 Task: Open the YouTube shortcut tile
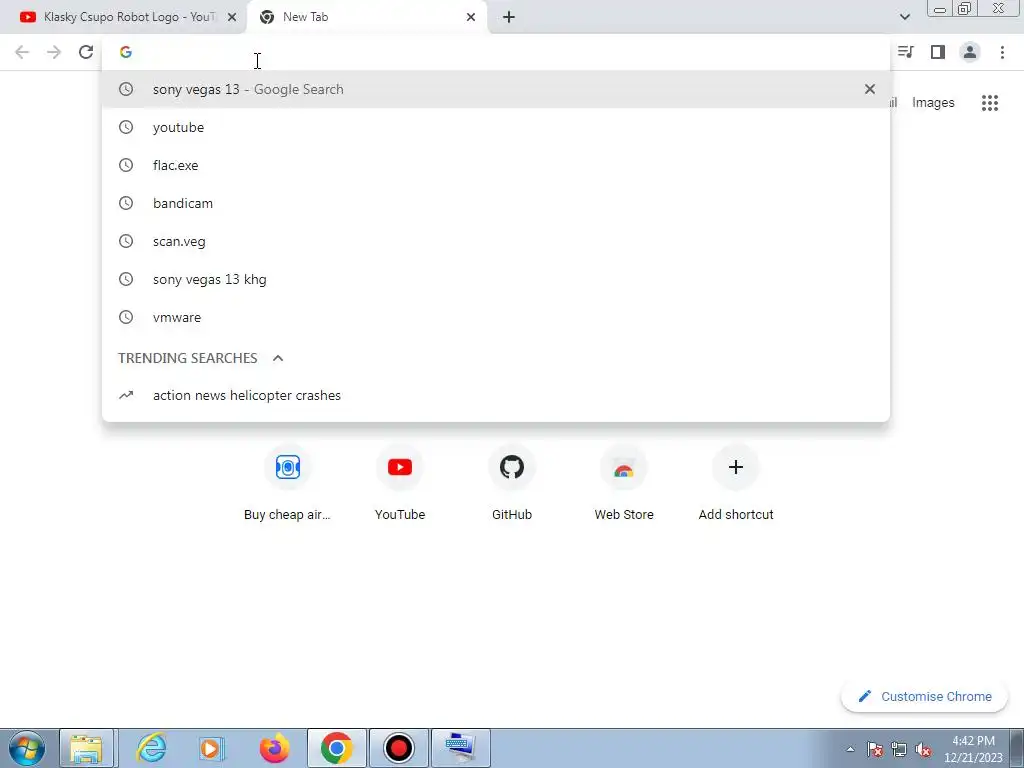coord(400,484)
